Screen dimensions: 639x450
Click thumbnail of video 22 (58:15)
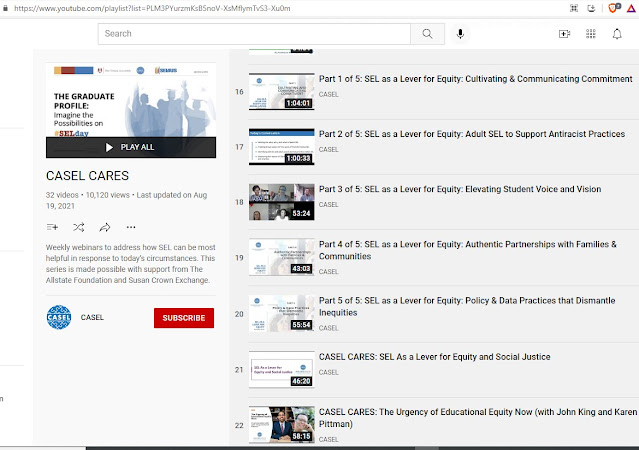coord(282,425)
